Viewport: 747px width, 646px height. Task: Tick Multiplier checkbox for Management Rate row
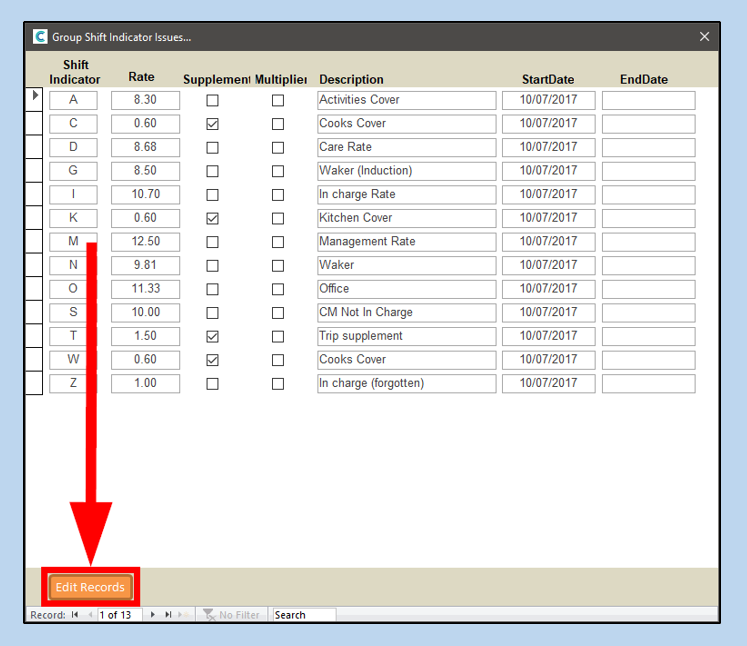click(278, 242)
